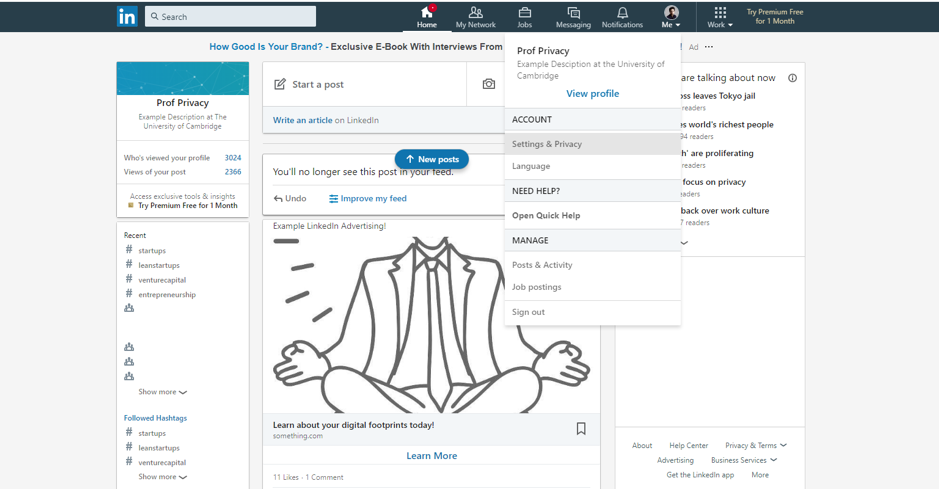
Task: Click Start a post box
Action: point(364,84)
